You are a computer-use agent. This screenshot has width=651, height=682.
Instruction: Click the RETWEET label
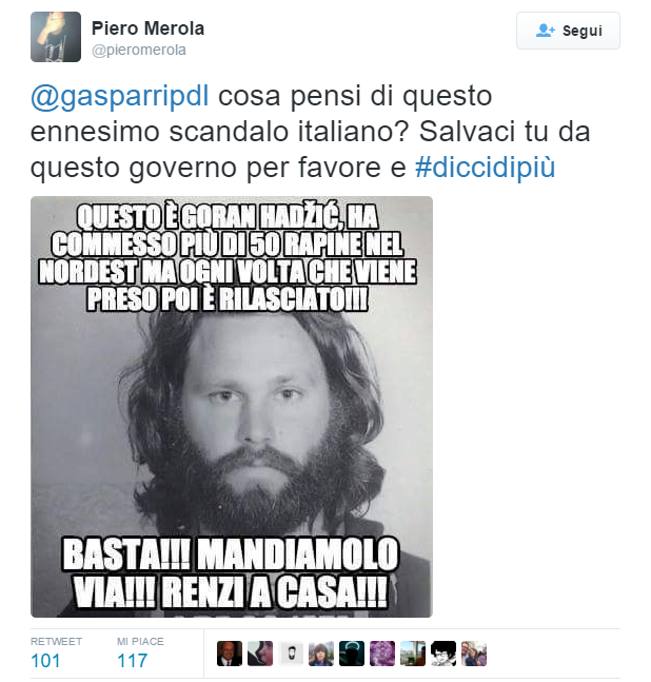click(56, 642)
